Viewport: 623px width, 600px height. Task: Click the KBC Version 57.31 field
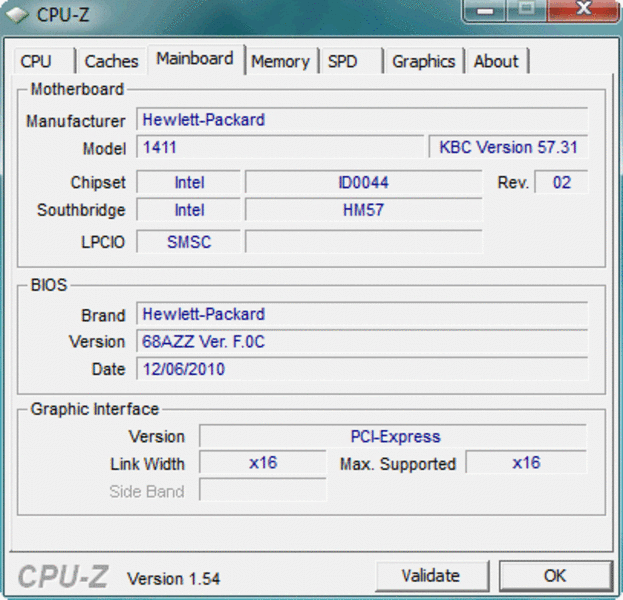[508, 147]
